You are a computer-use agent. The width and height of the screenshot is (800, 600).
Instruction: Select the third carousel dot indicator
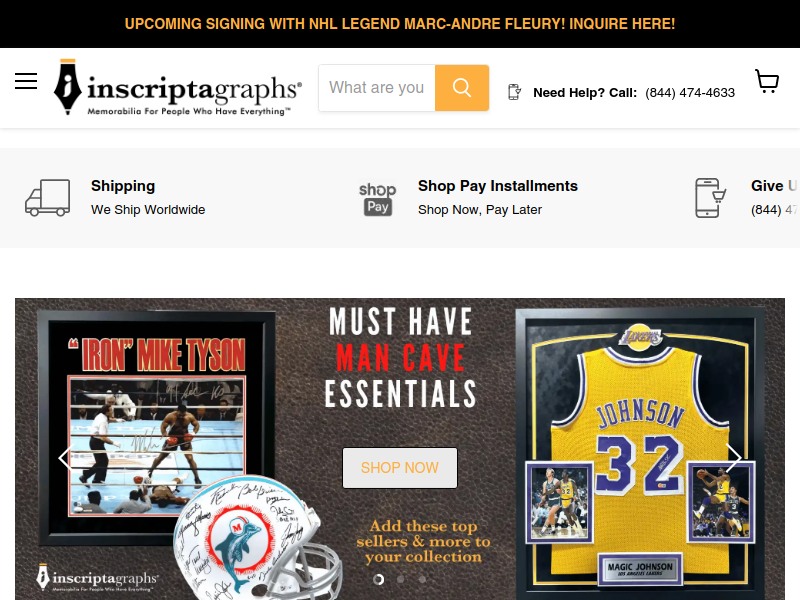[x=422, y=580]
